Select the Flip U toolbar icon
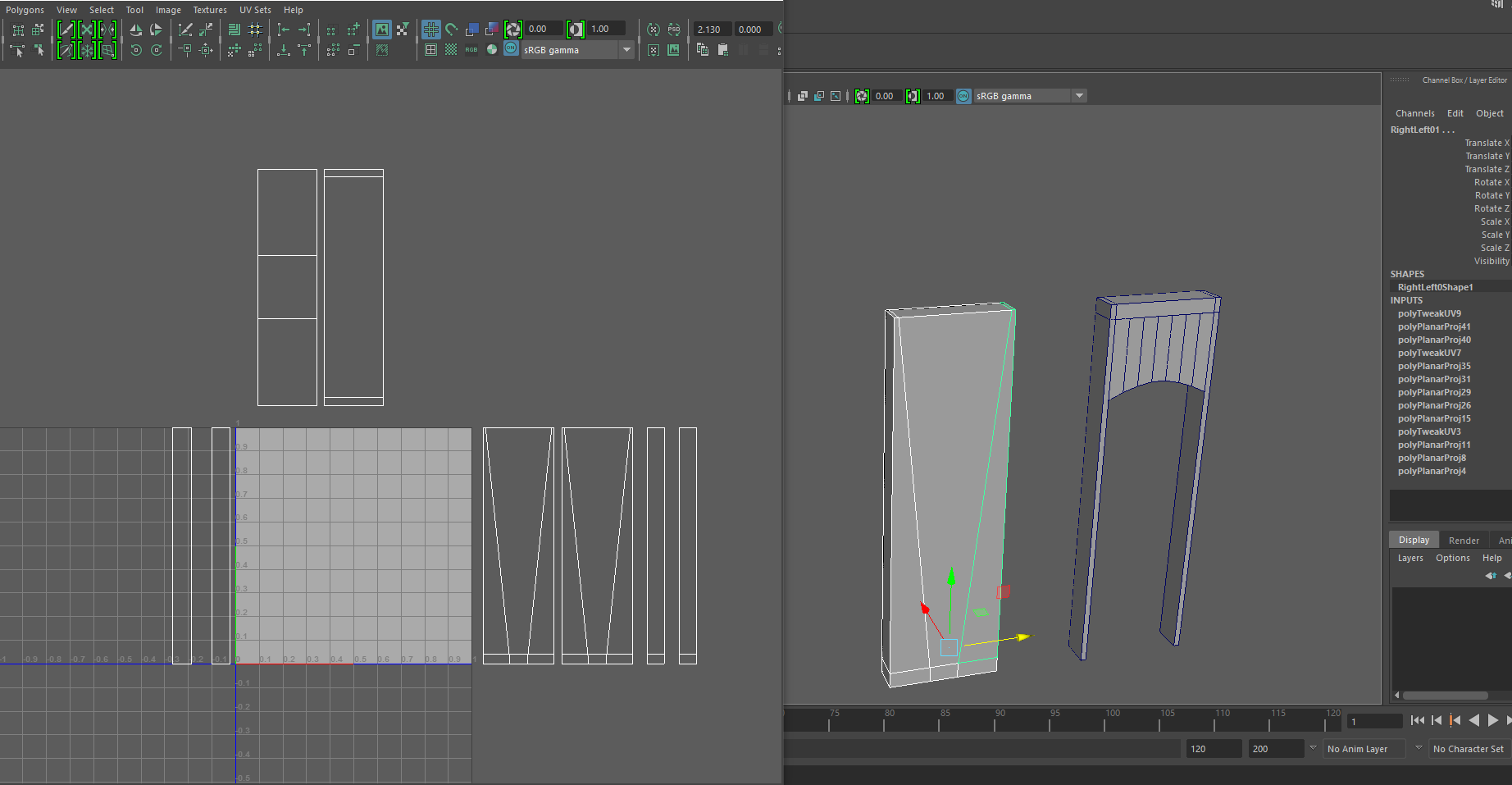Image resolution: width=1512 pixels, height=785 pixels. click(136, 29)
